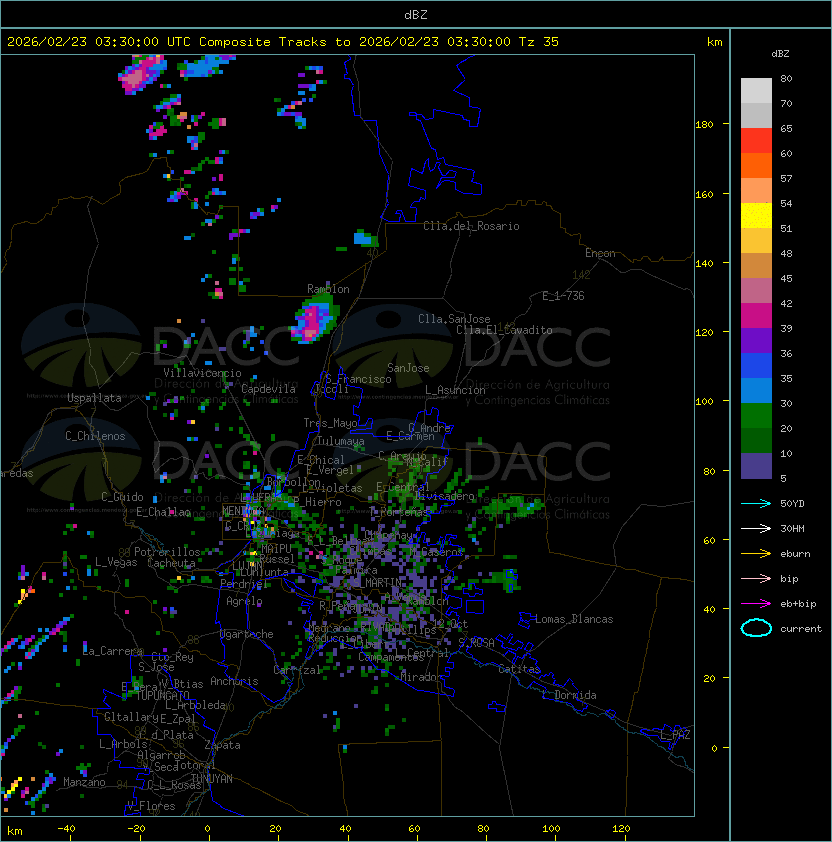Click the 'Tulumaya' place label
832x842 pixels.
click(x=341, y=441)
